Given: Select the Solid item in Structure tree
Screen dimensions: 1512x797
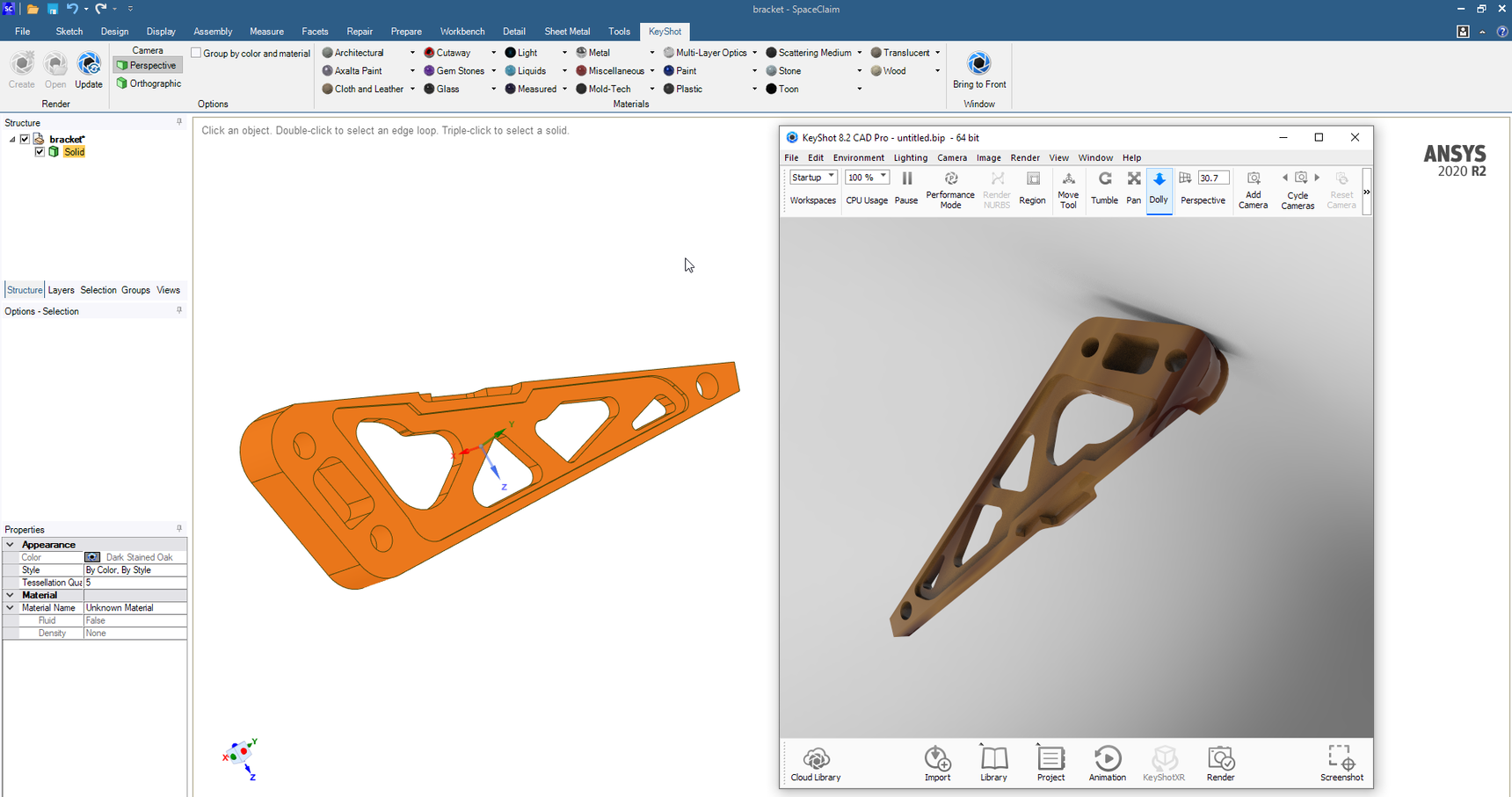Looking at the screenshot, I should click(x=74, y=152).
